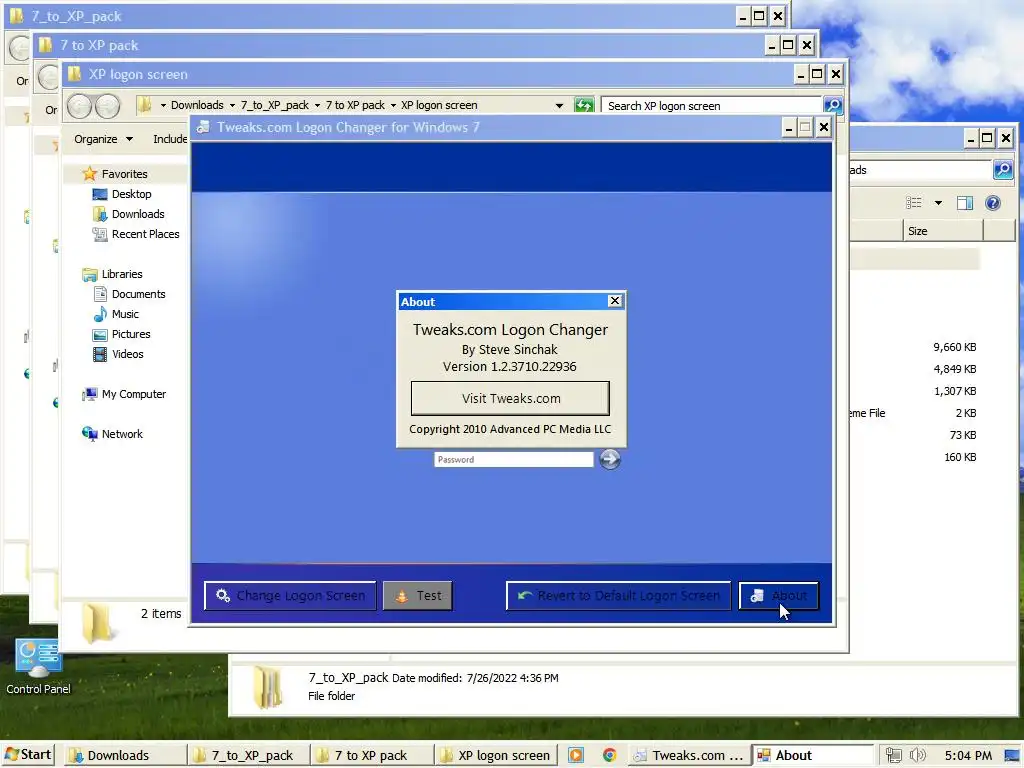Click the Password preview field
1024x768 pixels.
(x=513, y=460)
